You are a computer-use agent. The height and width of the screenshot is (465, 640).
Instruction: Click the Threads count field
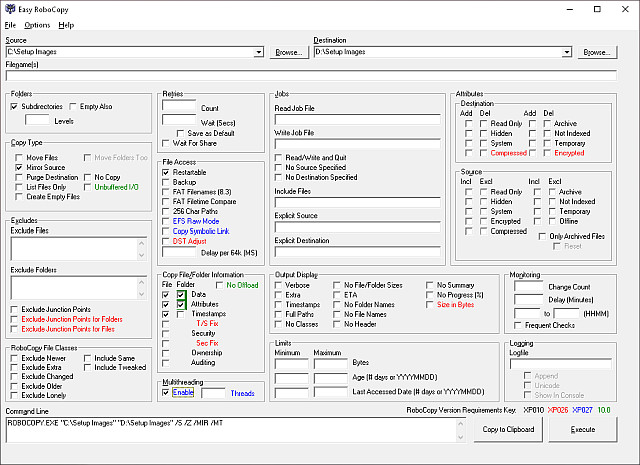(213, 393)
